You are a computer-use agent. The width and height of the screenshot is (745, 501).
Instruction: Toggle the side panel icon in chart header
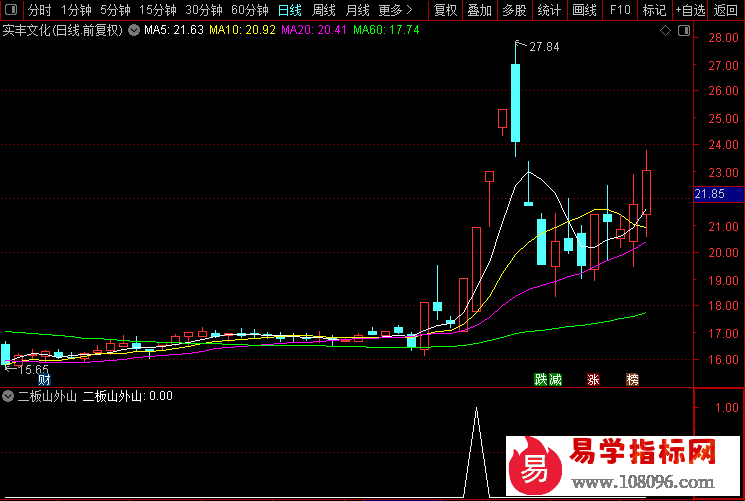coord(684,31)
